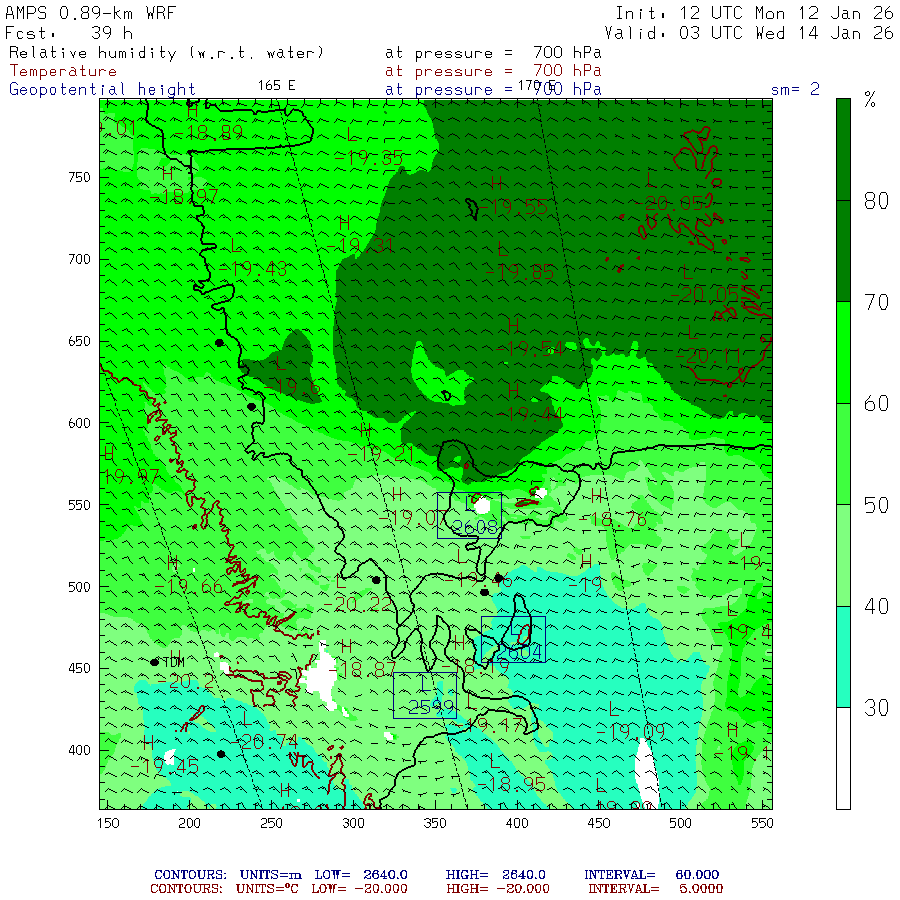This screenshot has height=900, width=900.
Task: Click the Relative humidity legend text
Action: pyautogui.click(x=166, y=53)
